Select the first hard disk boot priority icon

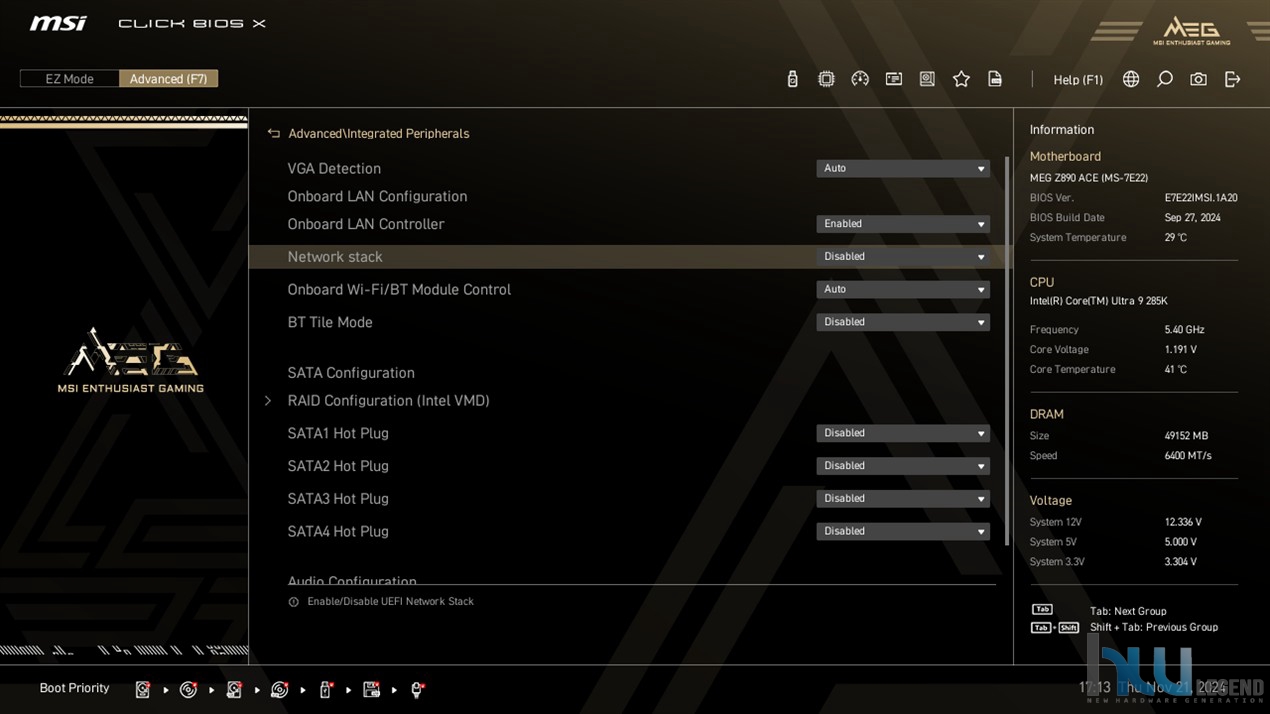pos(143,689)
